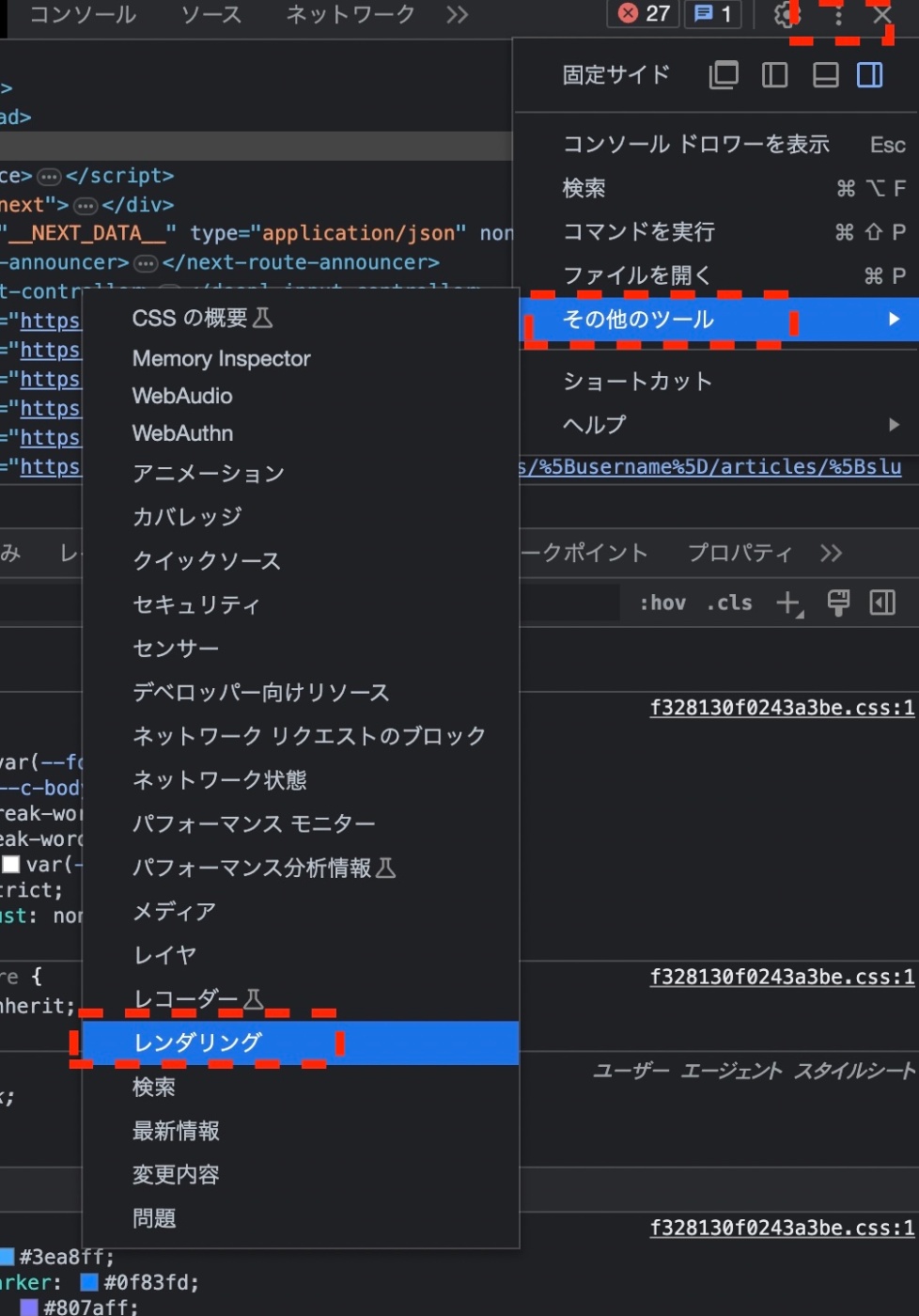This screenshot has width=919, height=1316.
Task: Click the red error count badge 27
Action: 644,14
